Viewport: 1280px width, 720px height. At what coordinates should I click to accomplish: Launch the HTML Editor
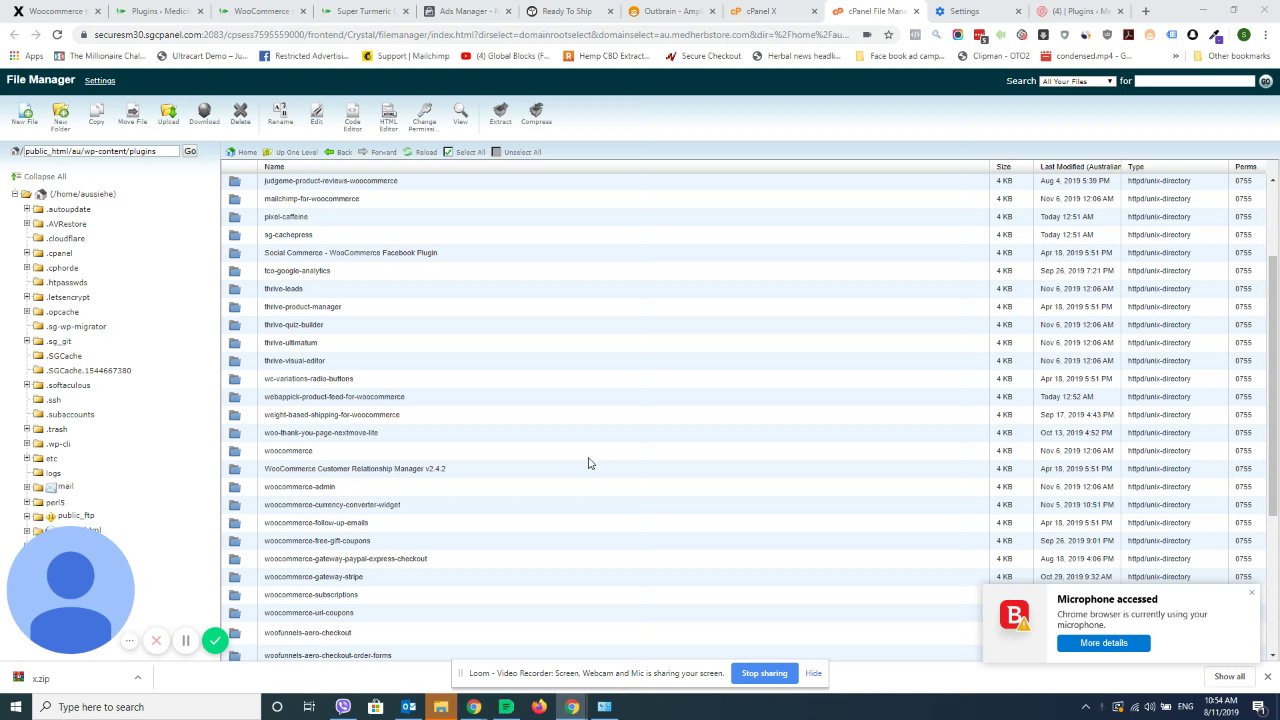pyautogui.click(x=388, y=116)
